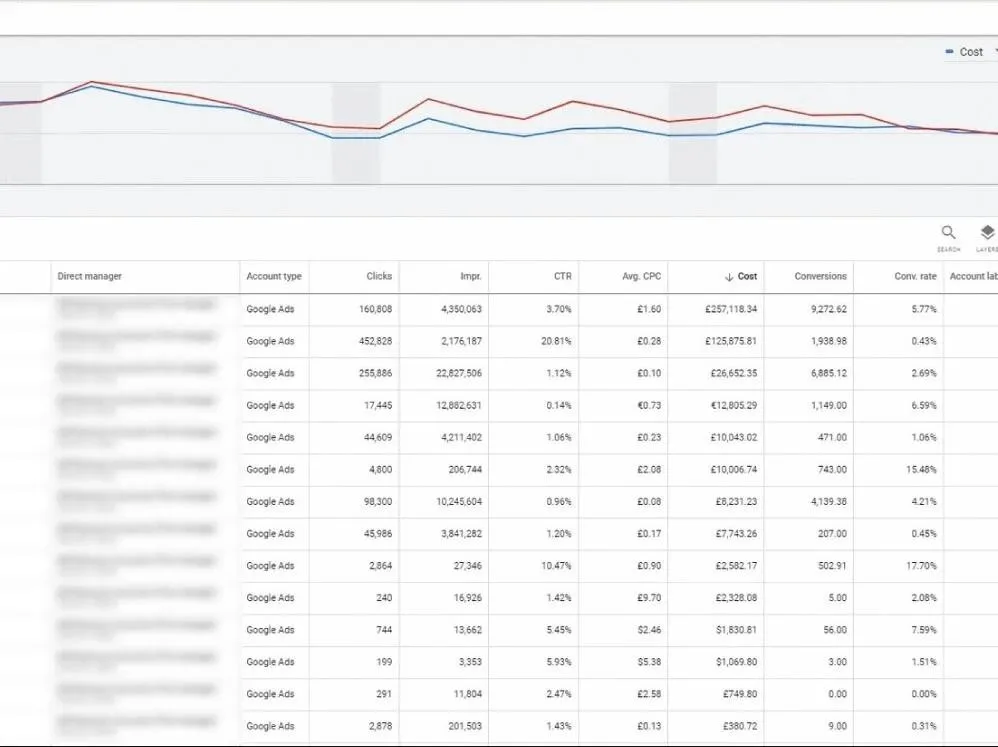Click the Account label column header

pyautogui.click(x=973, y=276)
